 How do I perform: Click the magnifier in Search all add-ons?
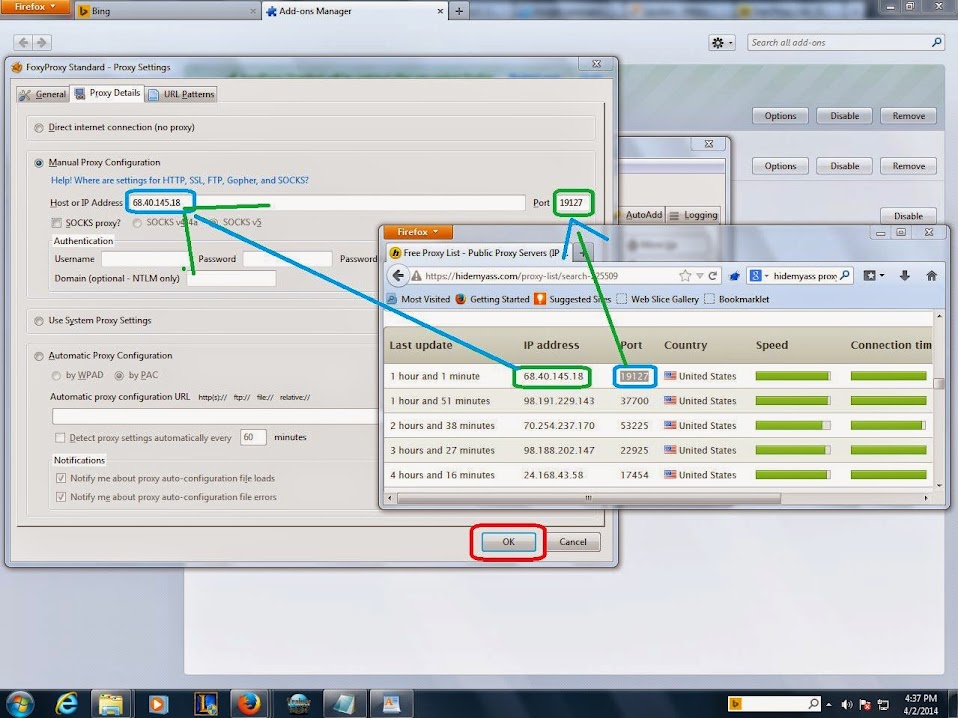pyautogui.click(x=936, y=42)
